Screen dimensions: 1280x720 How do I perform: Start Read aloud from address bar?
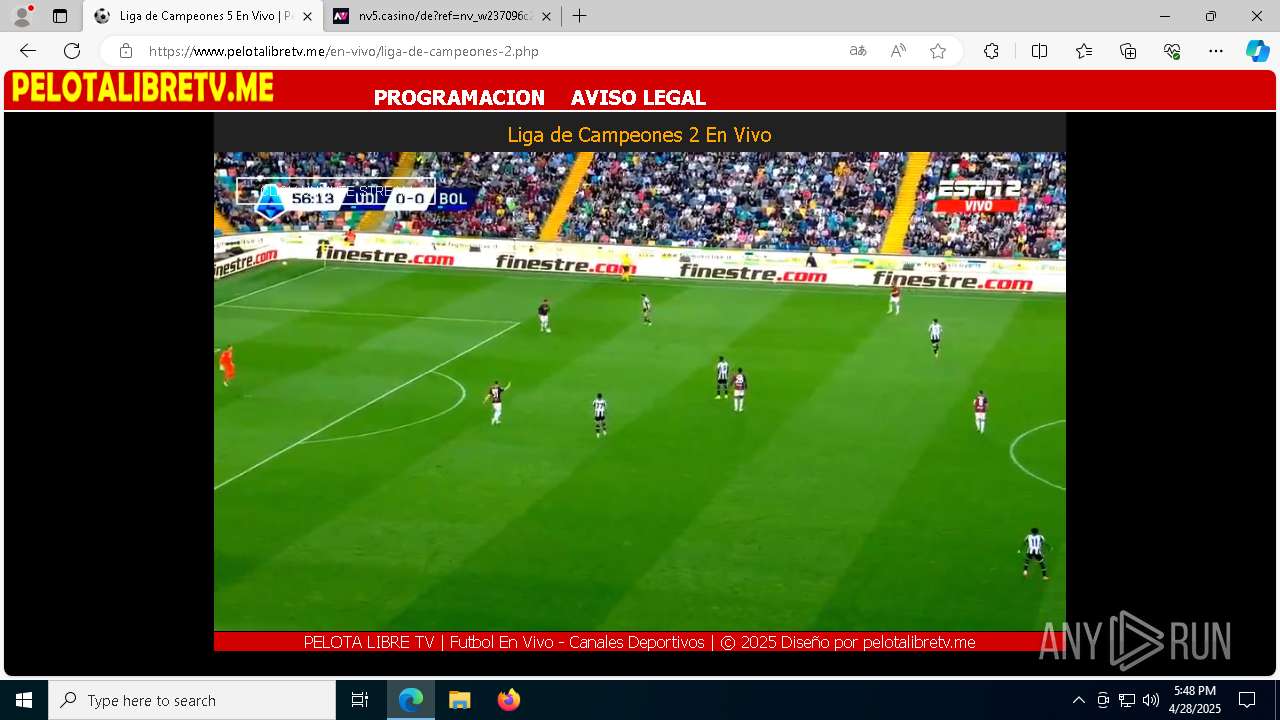[x=898, y=51]
